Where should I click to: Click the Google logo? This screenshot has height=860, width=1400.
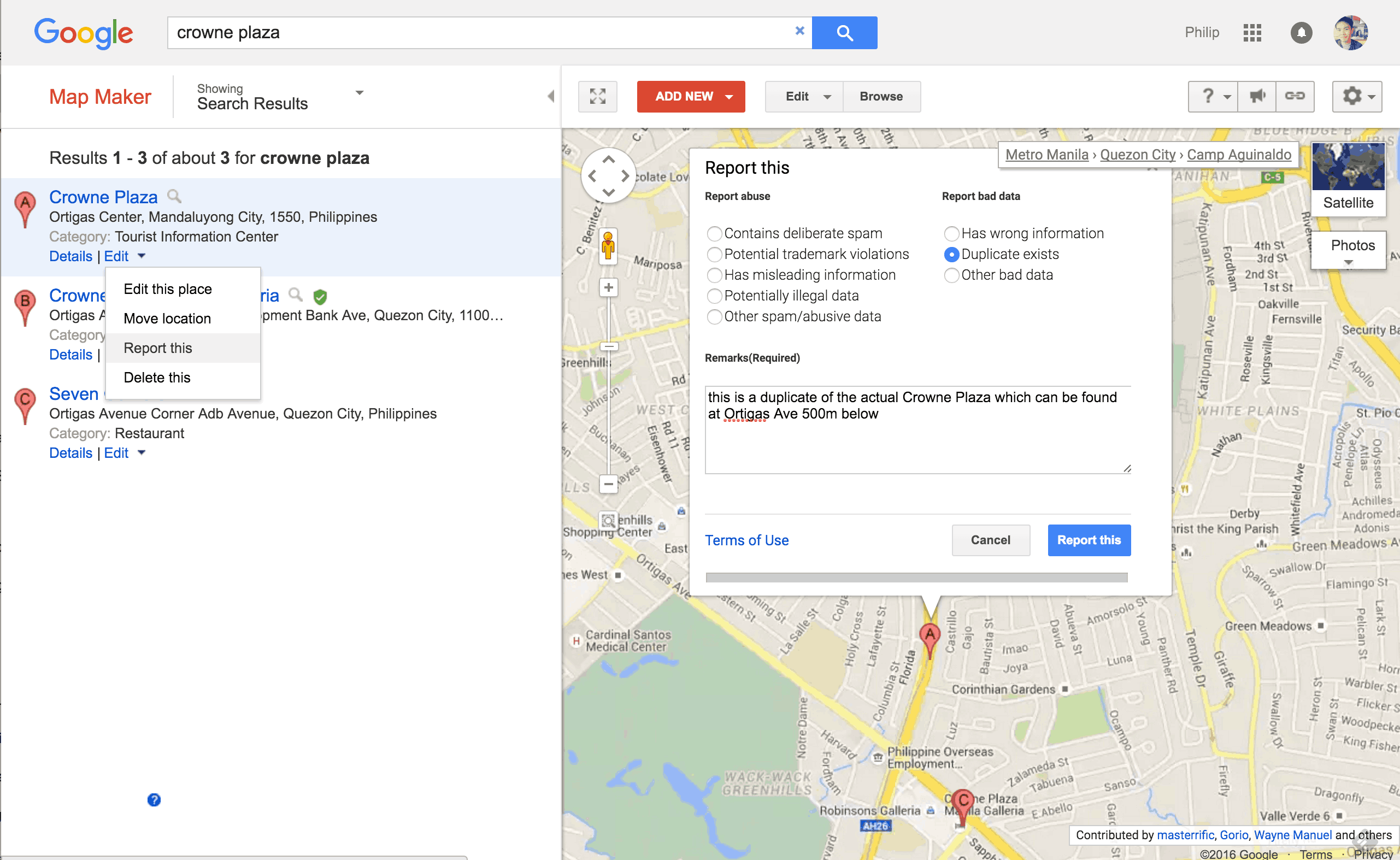tap(84, 33)
